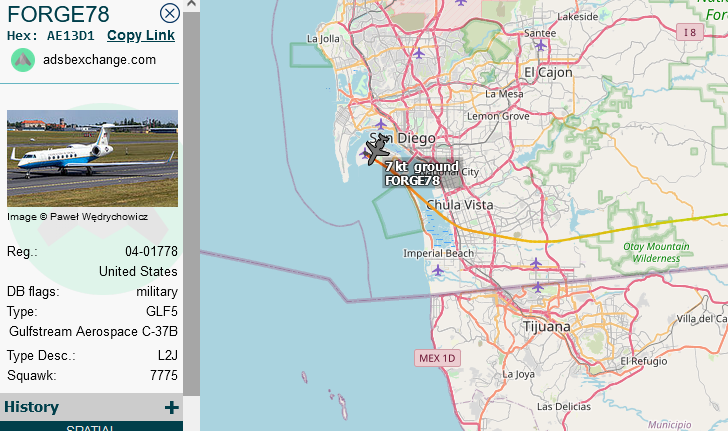728x431 pixels.
Task: Click 'Gulfstream Aerospace C-37B' description
Action: pos(93,331)
